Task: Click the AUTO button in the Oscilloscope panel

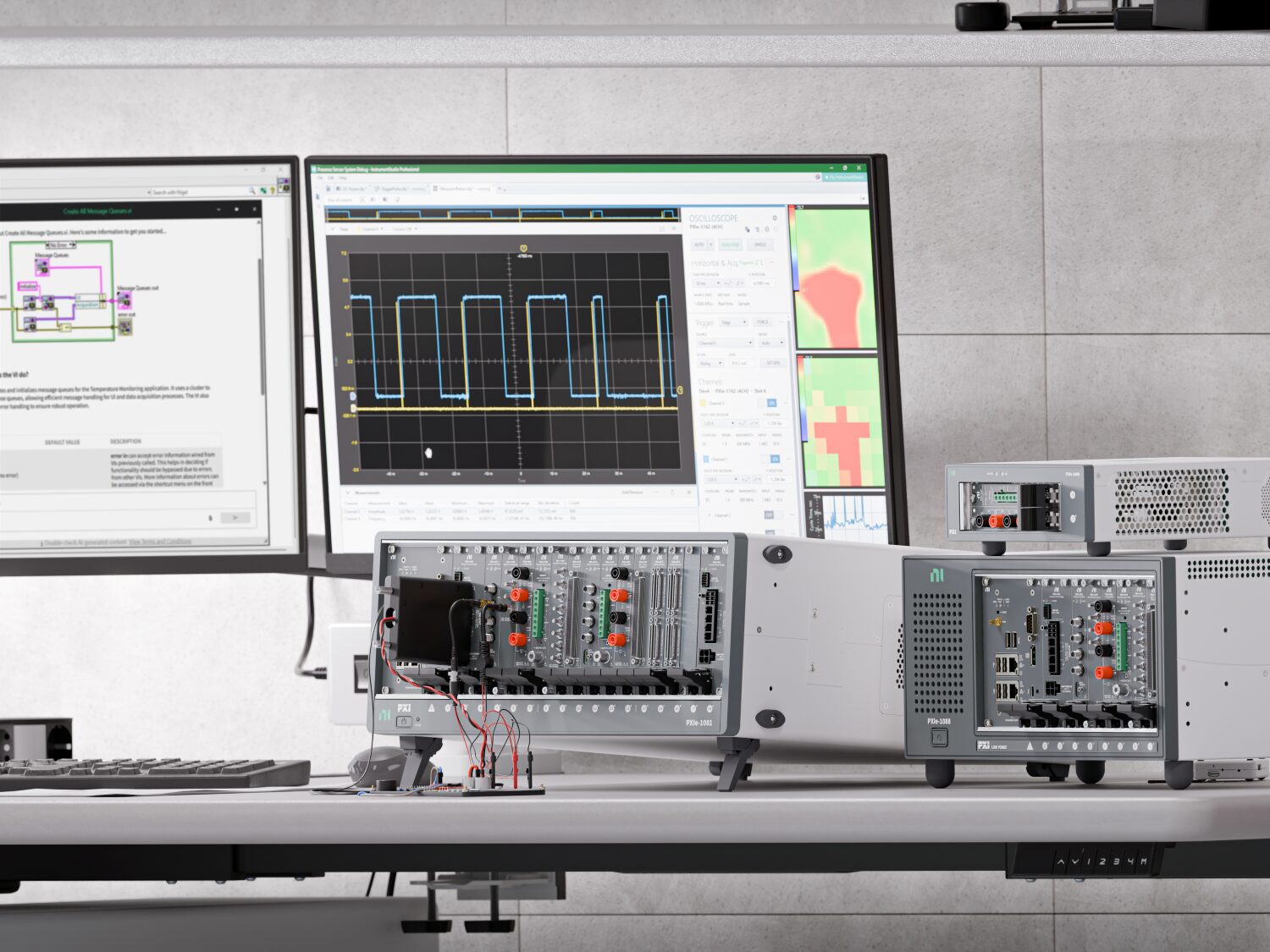Action: pyautogui.click(x=698, y=245)
